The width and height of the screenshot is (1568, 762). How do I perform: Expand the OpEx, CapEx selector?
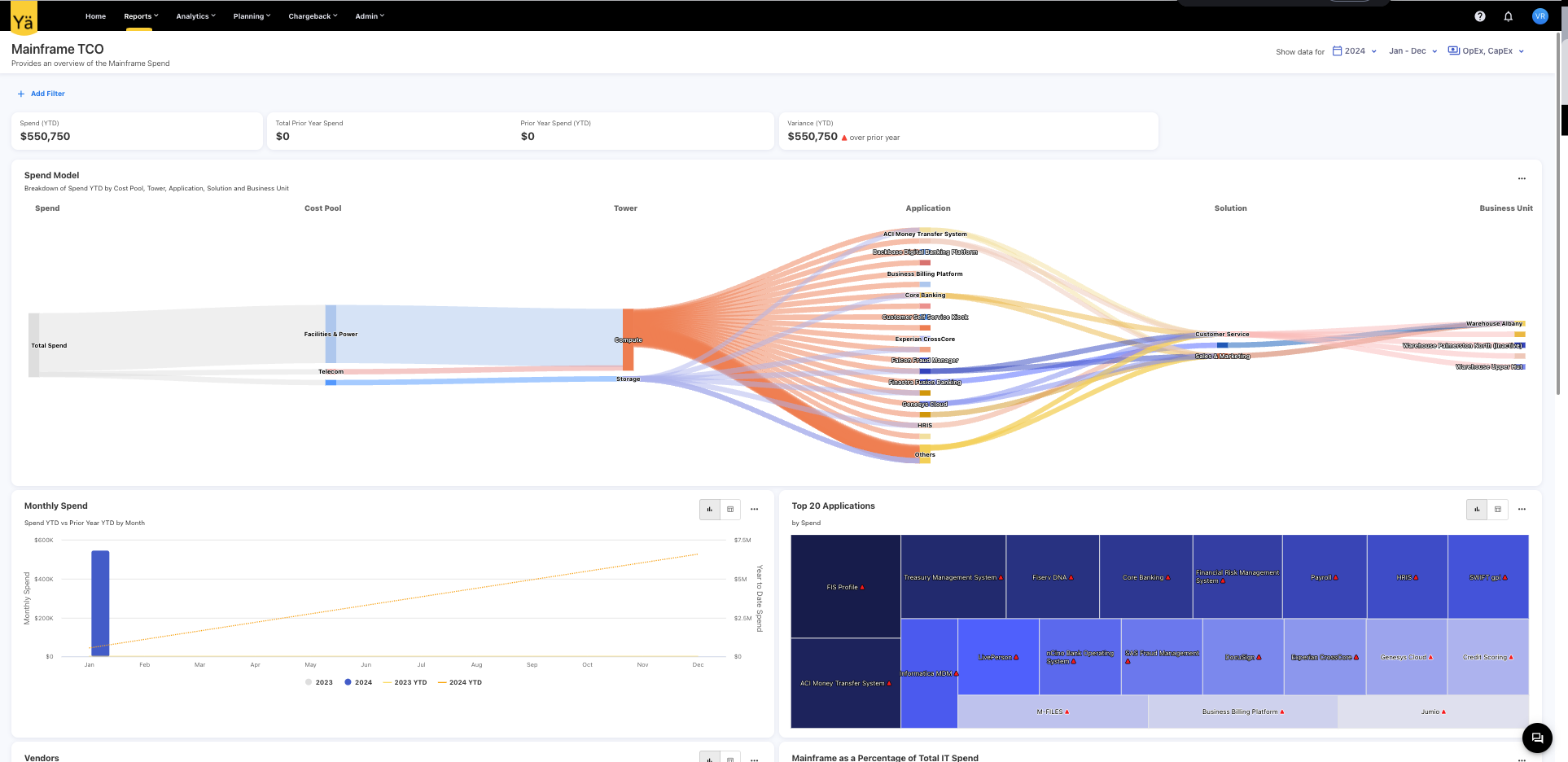coord(1486,51)
